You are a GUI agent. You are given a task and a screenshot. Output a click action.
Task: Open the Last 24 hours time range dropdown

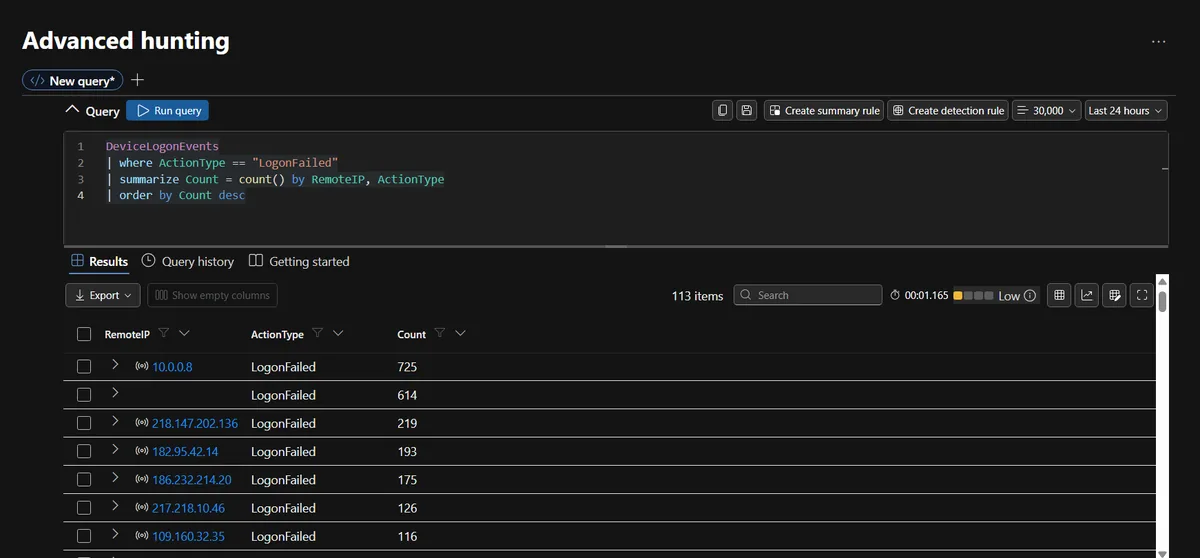[x=1126, y=111]
